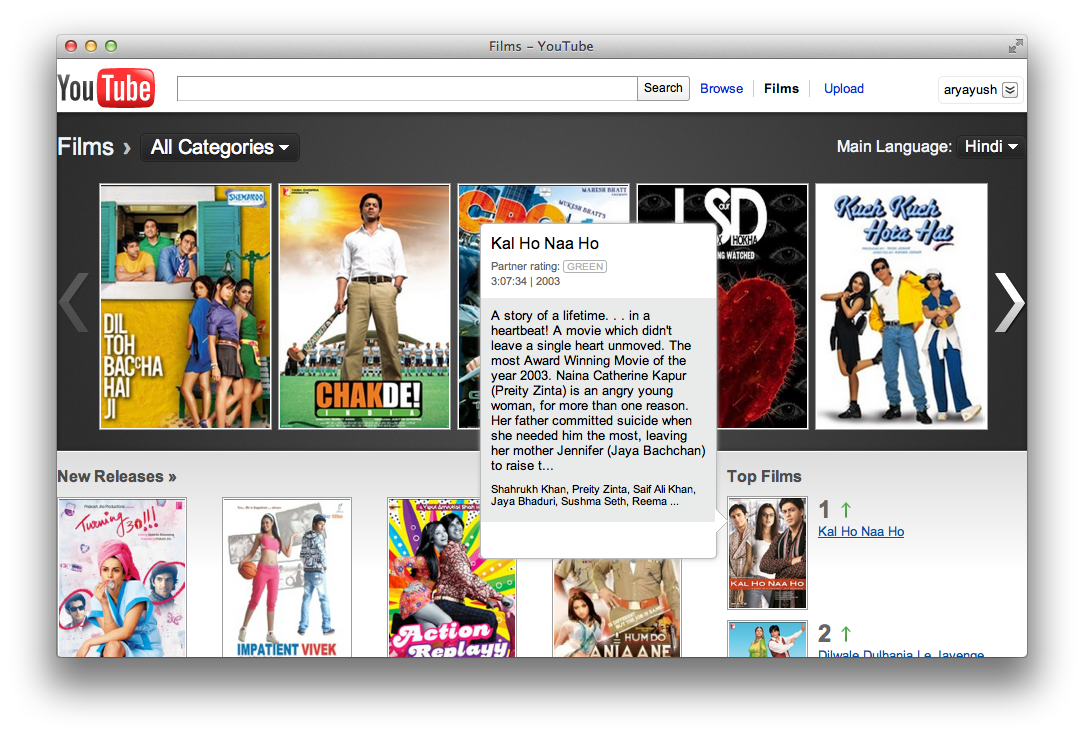This screenshot has width=1084, height=736.
Task: Select the Films tab
Action: pyautogui.click(x=781, y=88)
